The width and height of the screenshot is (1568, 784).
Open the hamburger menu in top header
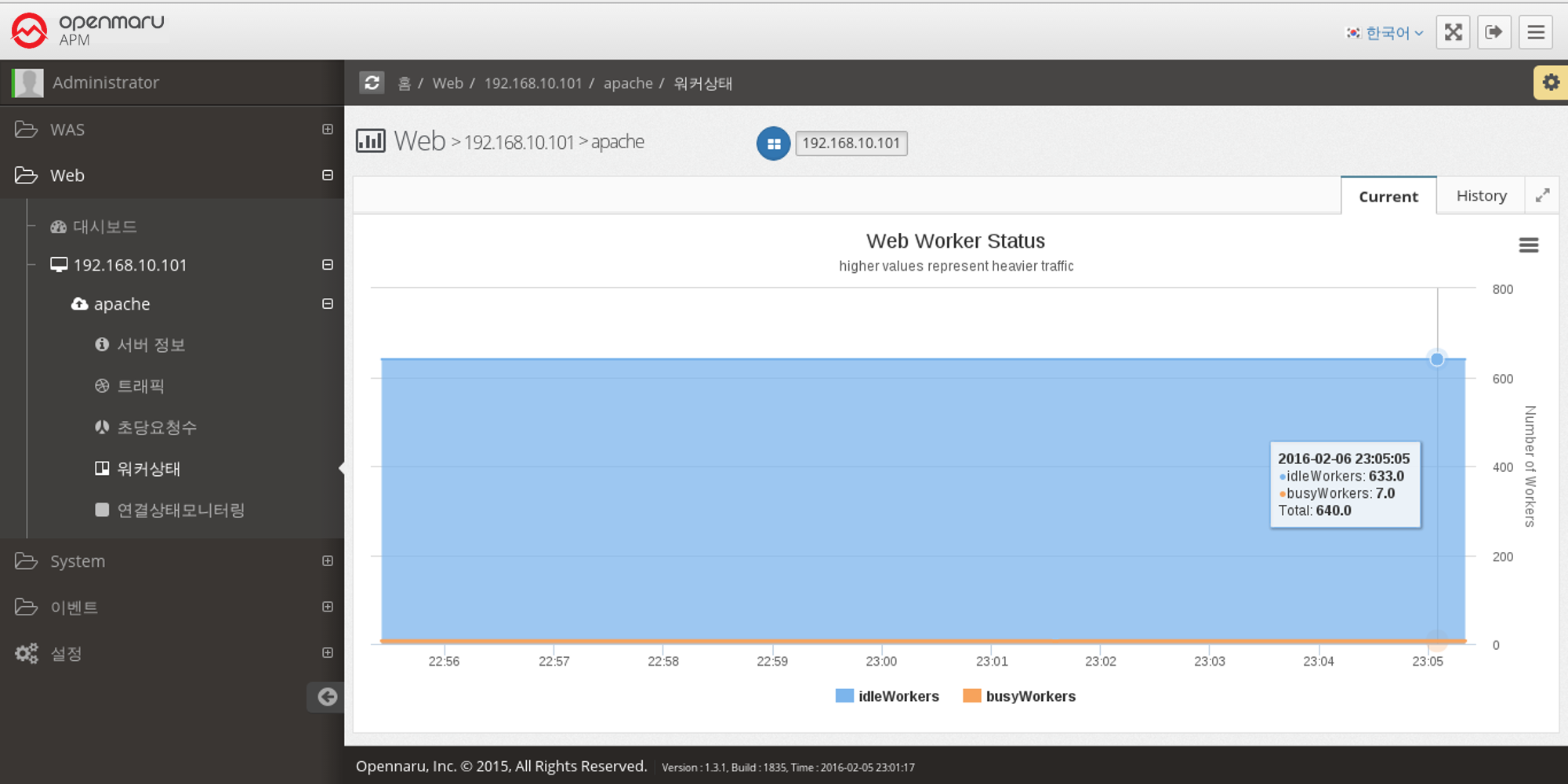1535,32
